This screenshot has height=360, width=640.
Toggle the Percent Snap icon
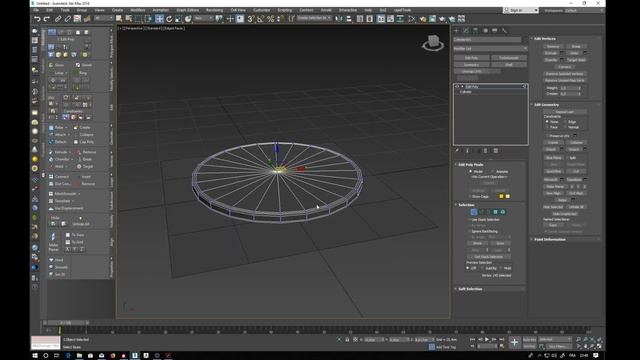(x=270, y=19)
